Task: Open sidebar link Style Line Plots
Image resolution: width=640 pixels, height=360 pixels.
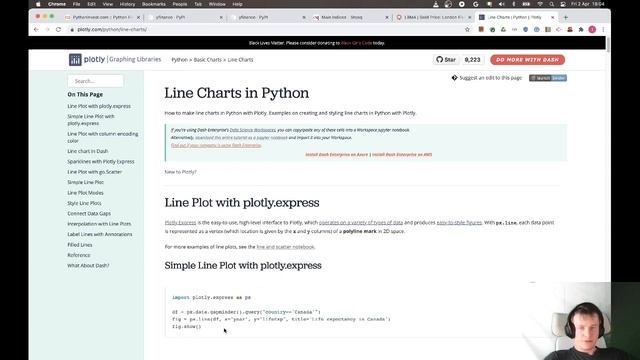Action: [84, 203]
